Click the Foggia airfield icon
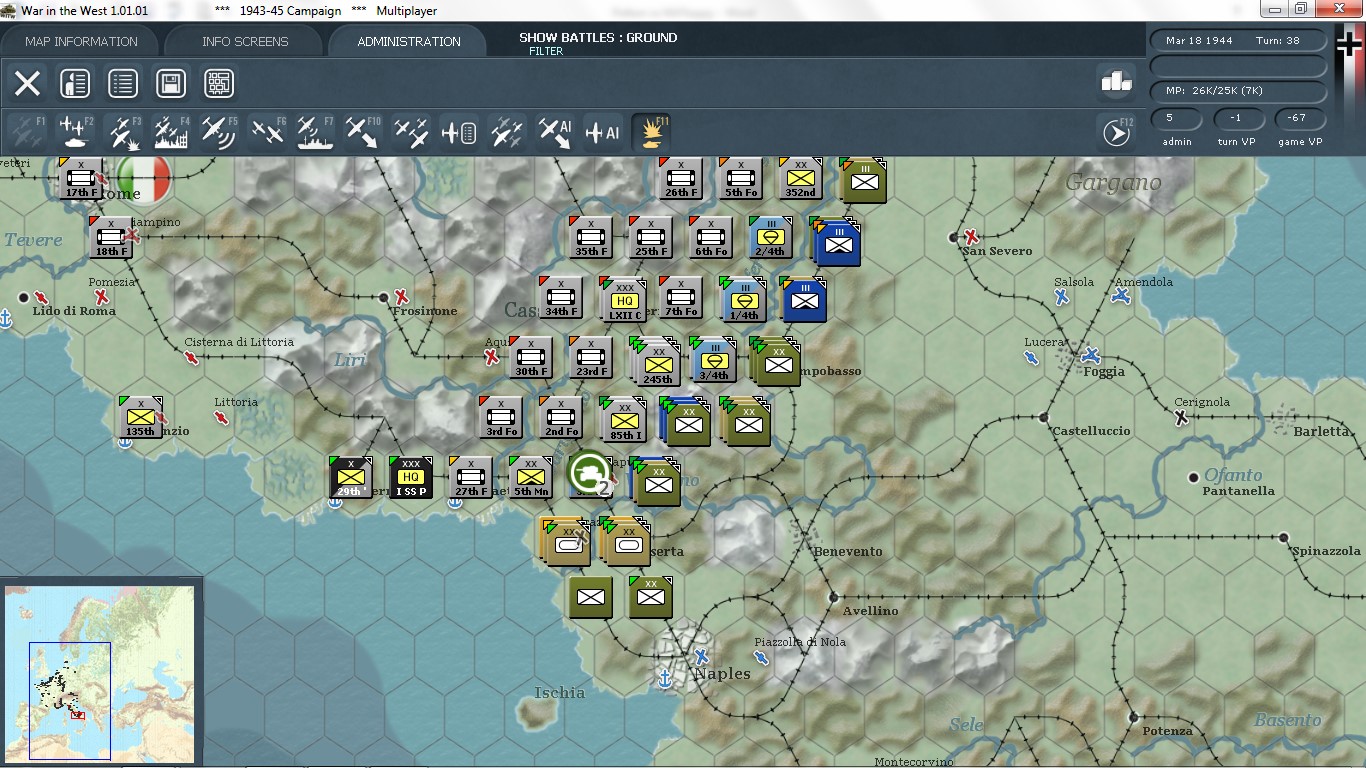 coord(1091,355)
